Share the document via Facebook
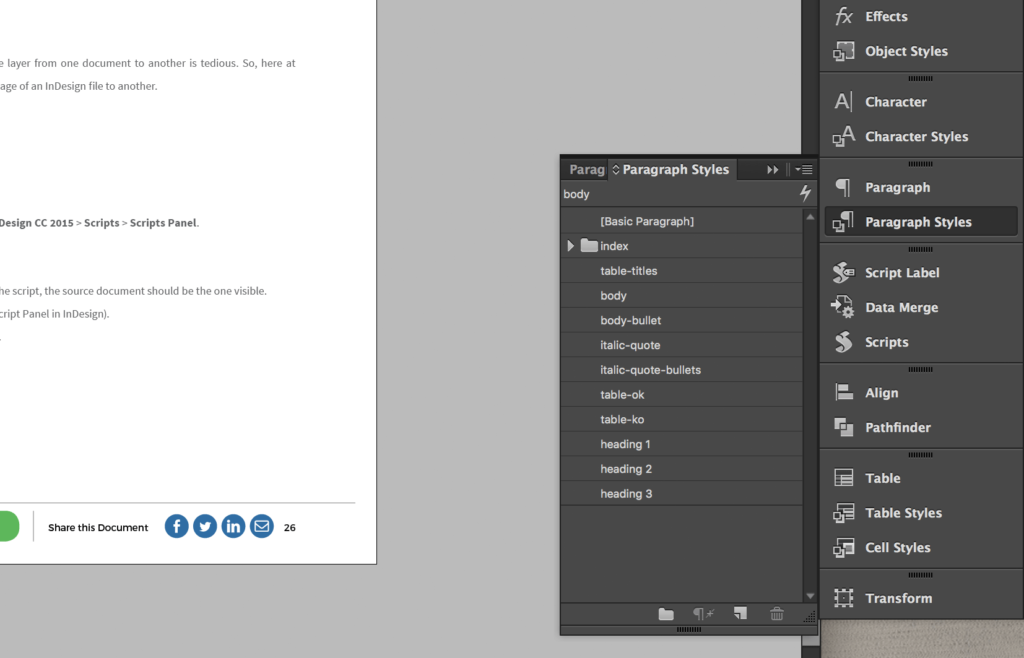 pyautogui.click(x=176, y=526)
